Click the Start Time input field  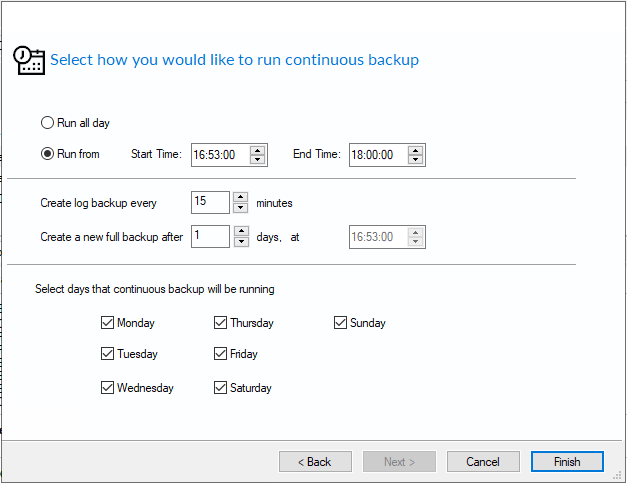pos(218,155)
